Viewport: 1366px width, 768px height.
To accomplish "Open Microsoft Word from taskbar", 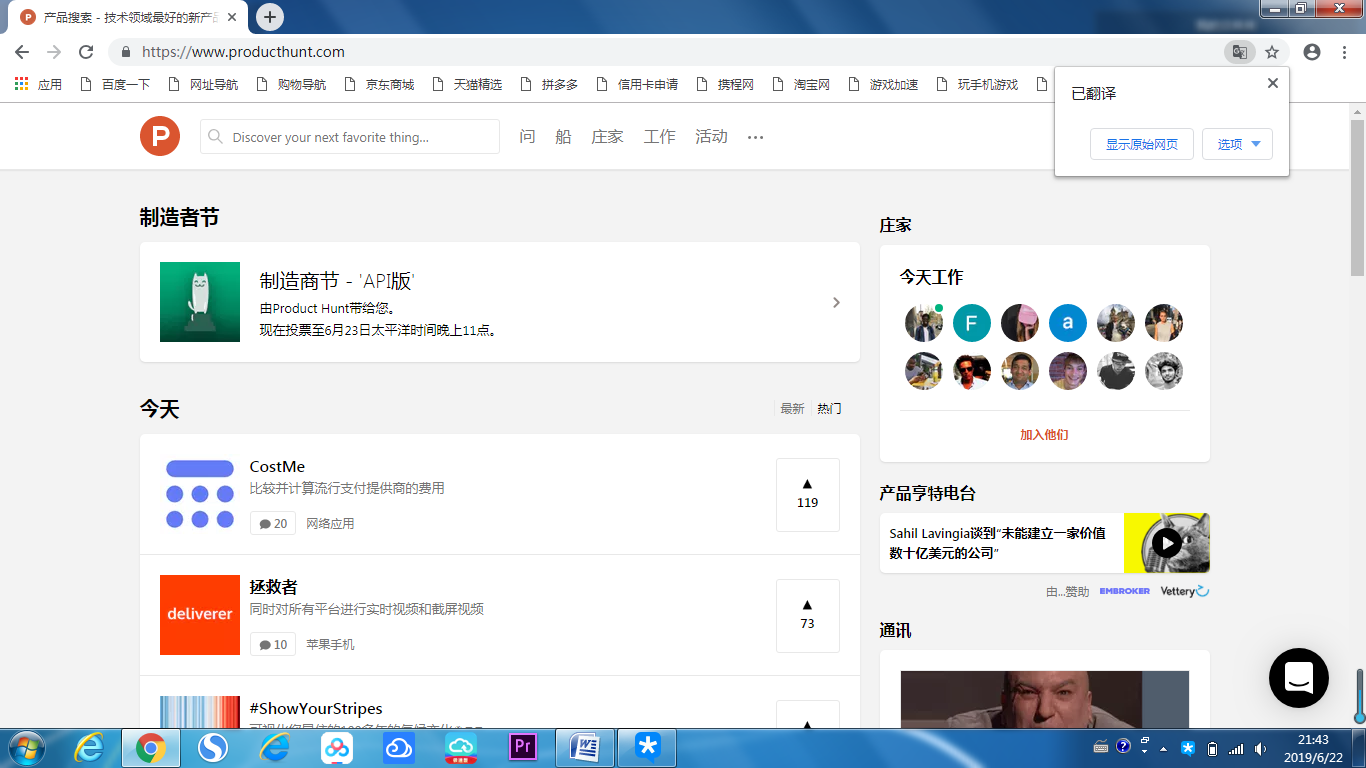I will pos(585,748).
